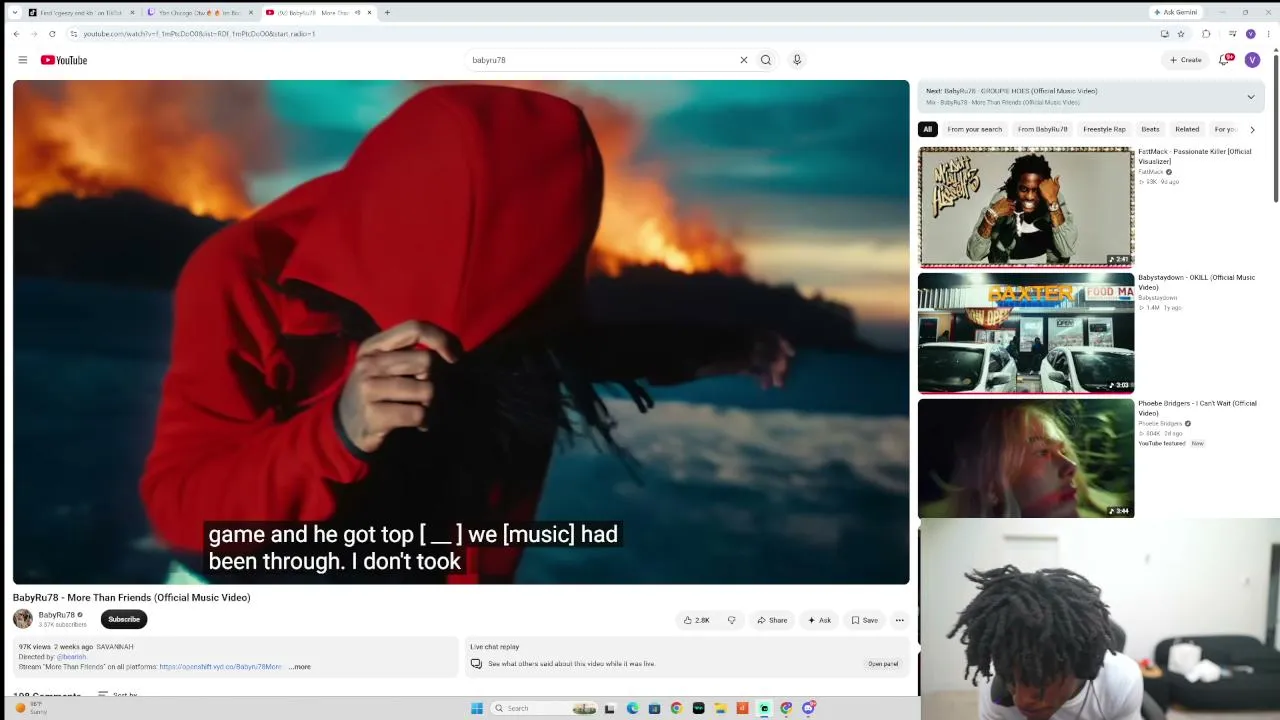Viewport: 1280px width, 720px height.
Task: Open the Phoebe Bridgers I Can't Wait thumbnail
Action: [x=1026, y=459]
